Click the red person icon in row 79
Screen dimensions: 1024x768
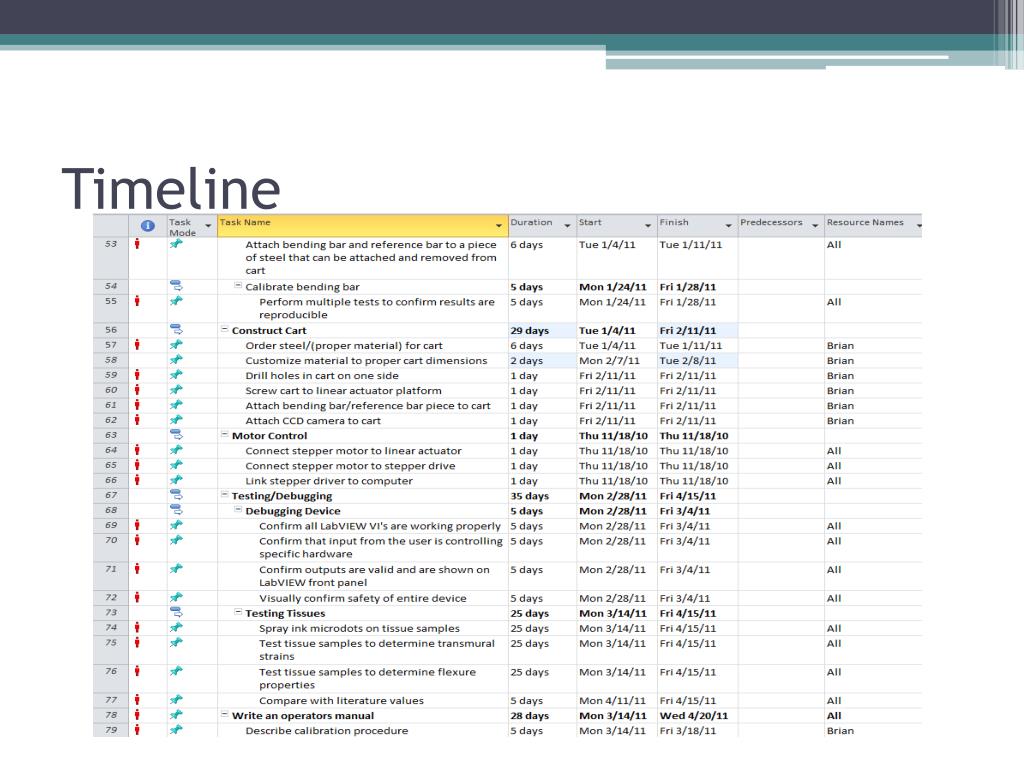coord(137,729)
